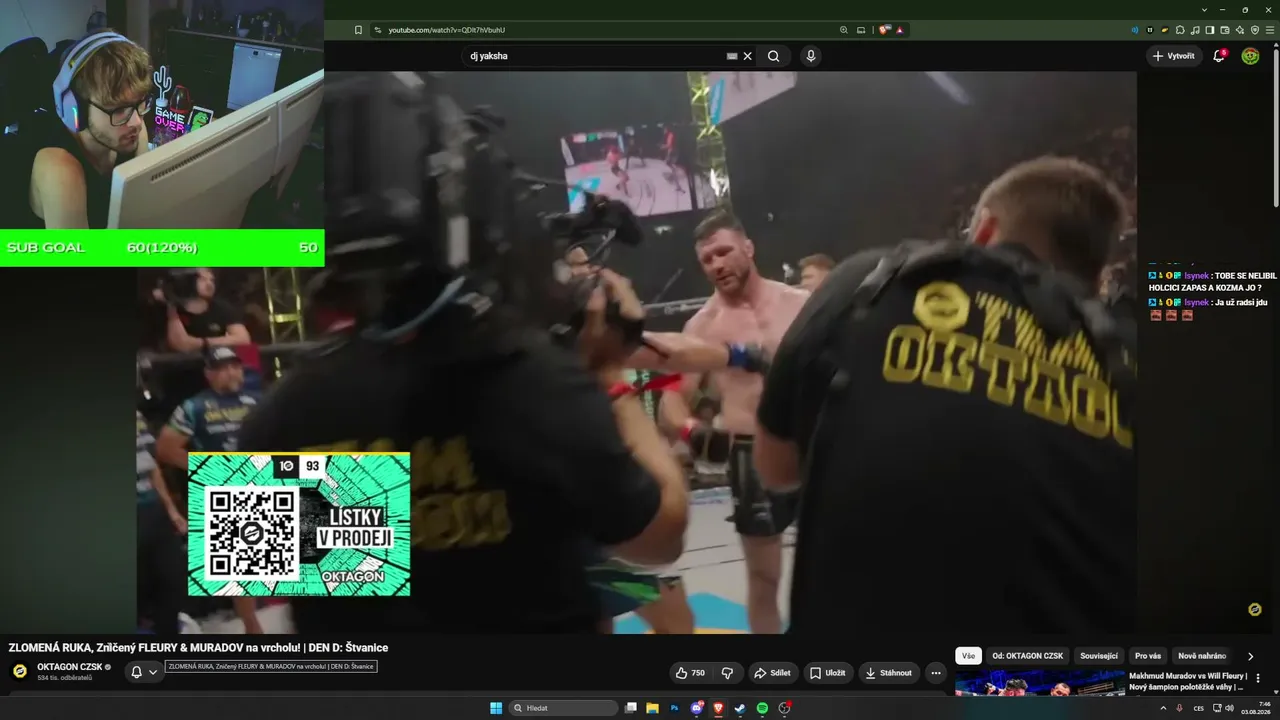This screenshot has width=1280, height=720.
Task: Open Brave Wallet icon
Action: click(1225, 30)
